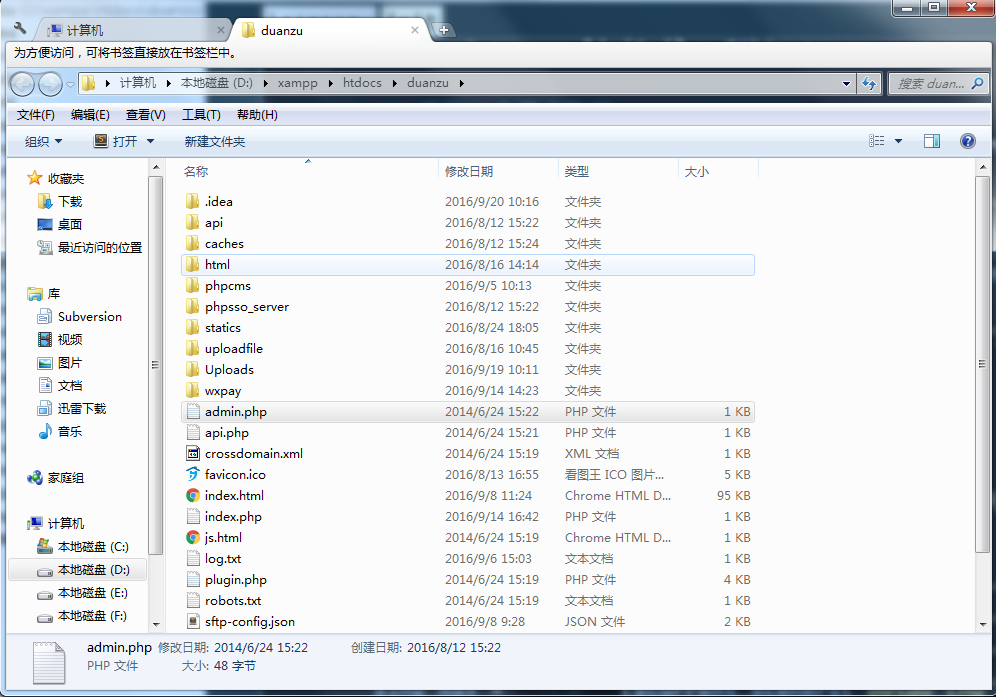This screenshot has width=996, height=697.
Task: Expand the arrow after duanzu in breadcrumb
Action: [x=461, y=83]
